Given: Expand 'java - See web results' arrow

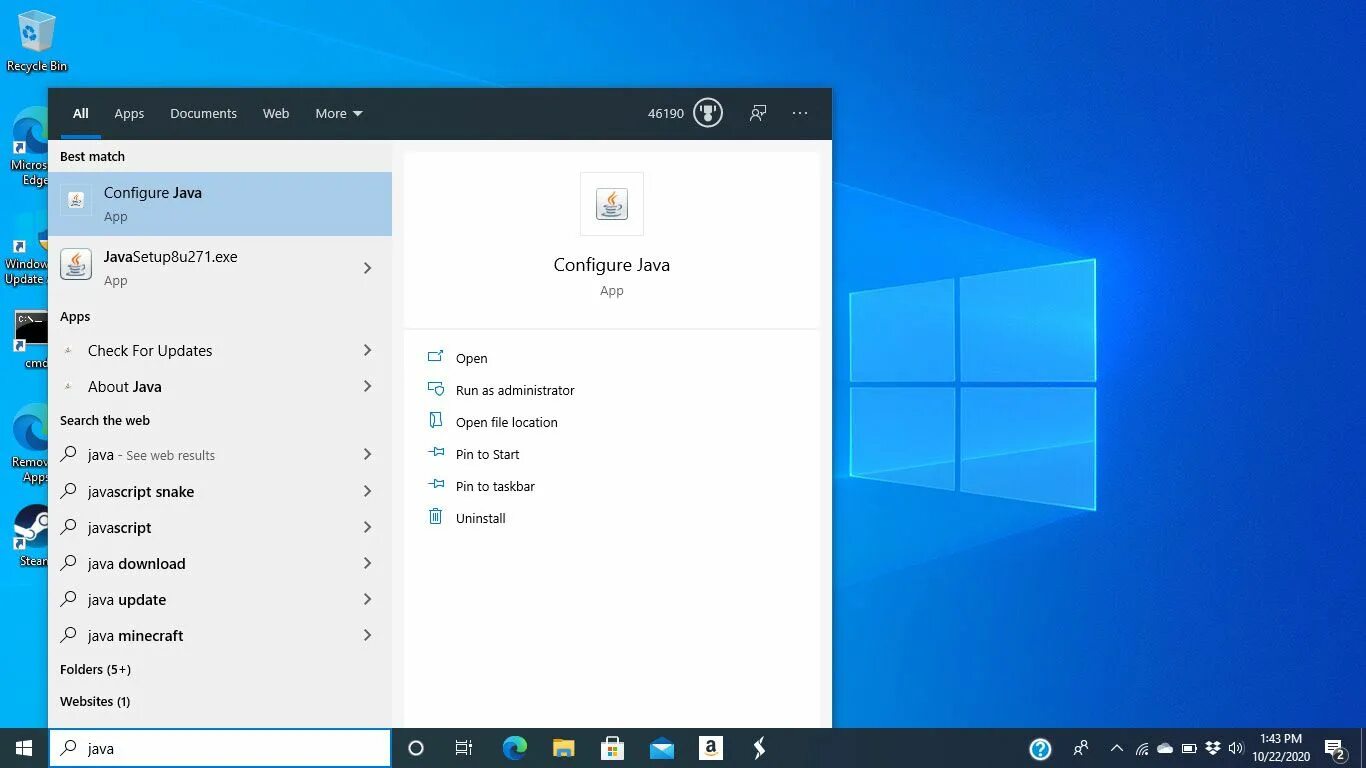Looking at the screenshot, I should click(x=367, y=454).
